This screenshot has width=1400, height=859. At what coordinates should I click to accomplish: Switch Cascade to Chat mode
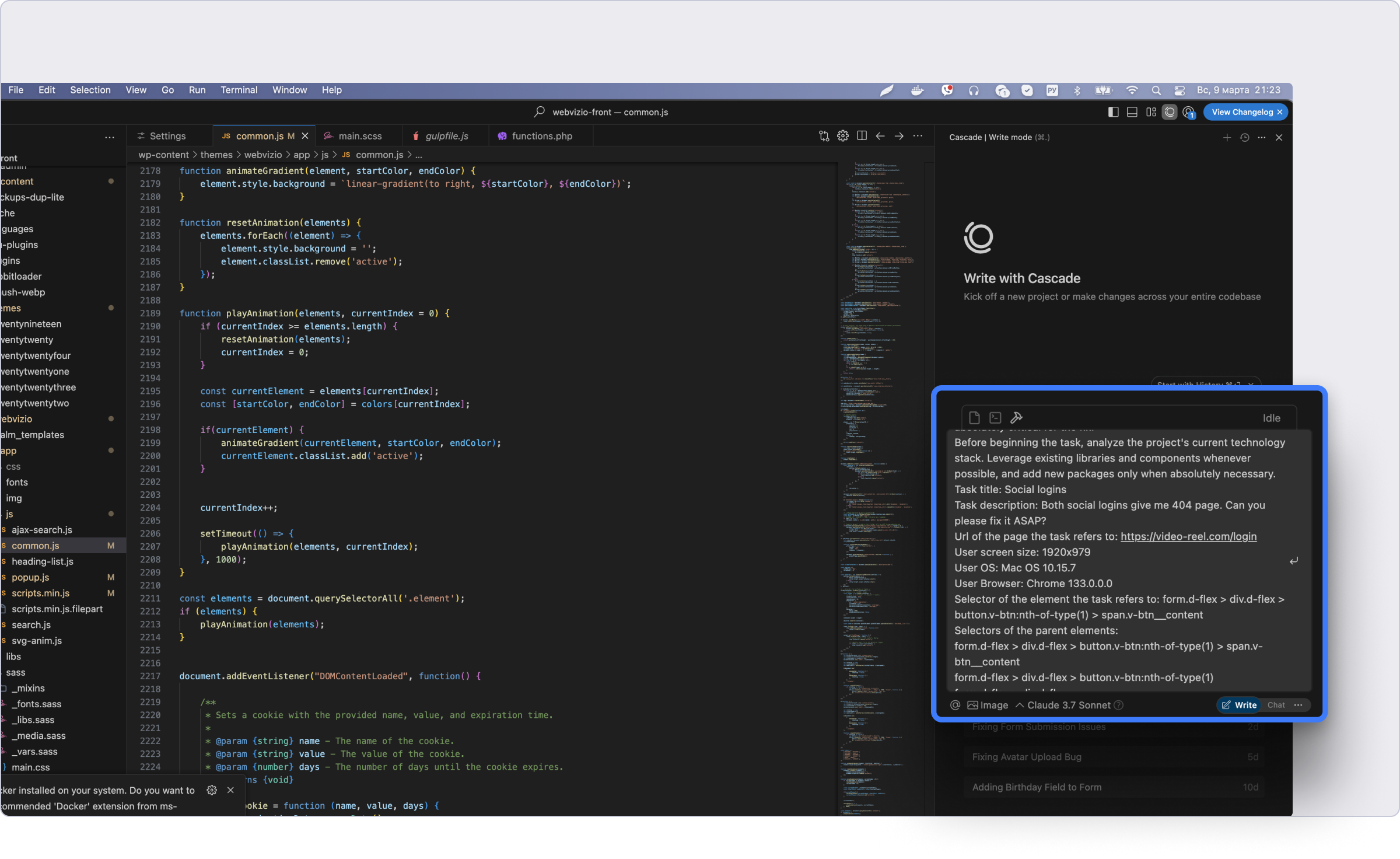[x=1276, y=705]
